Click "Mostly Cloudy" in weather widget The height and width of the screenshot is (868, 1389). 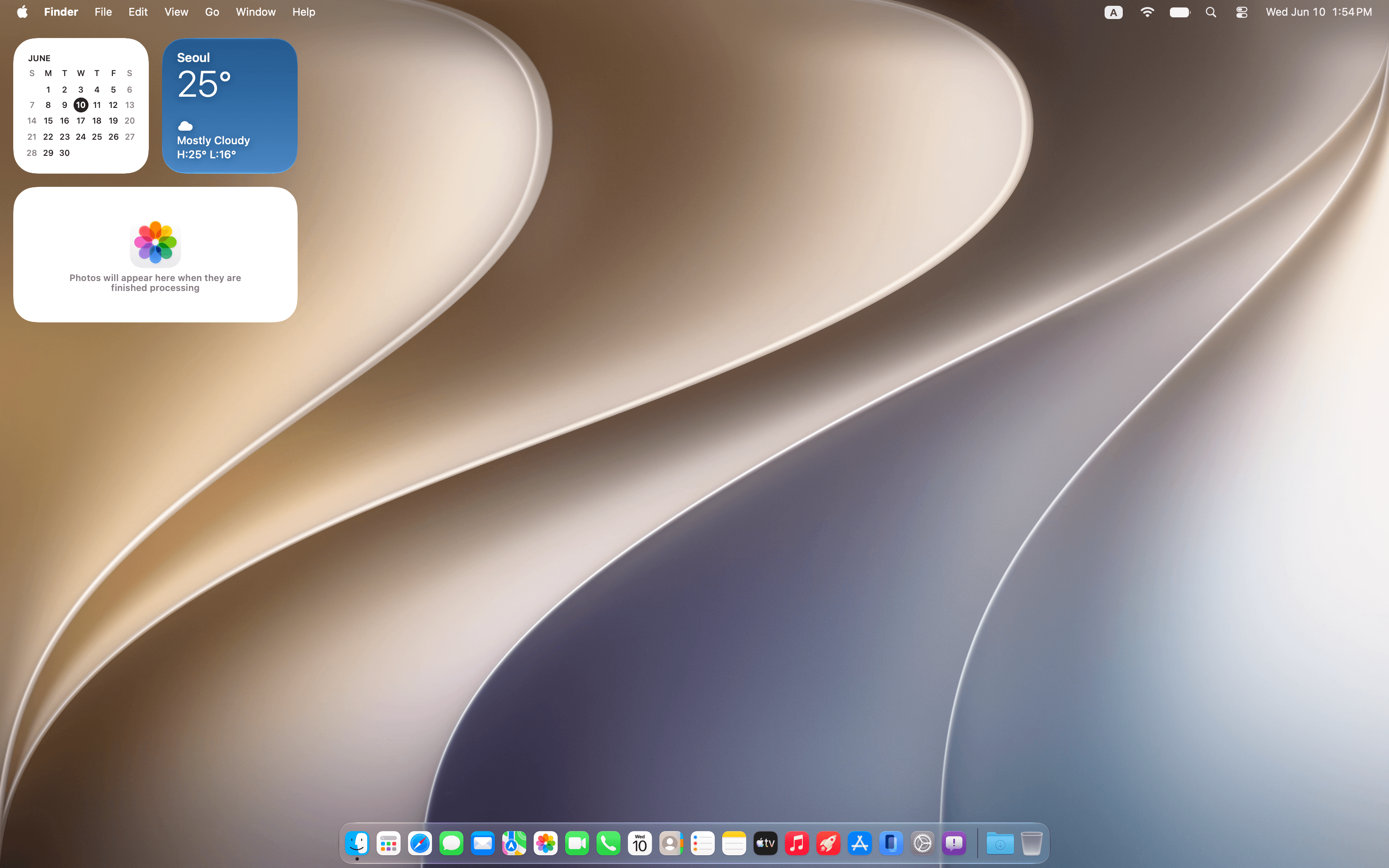[x=213, y=140]
